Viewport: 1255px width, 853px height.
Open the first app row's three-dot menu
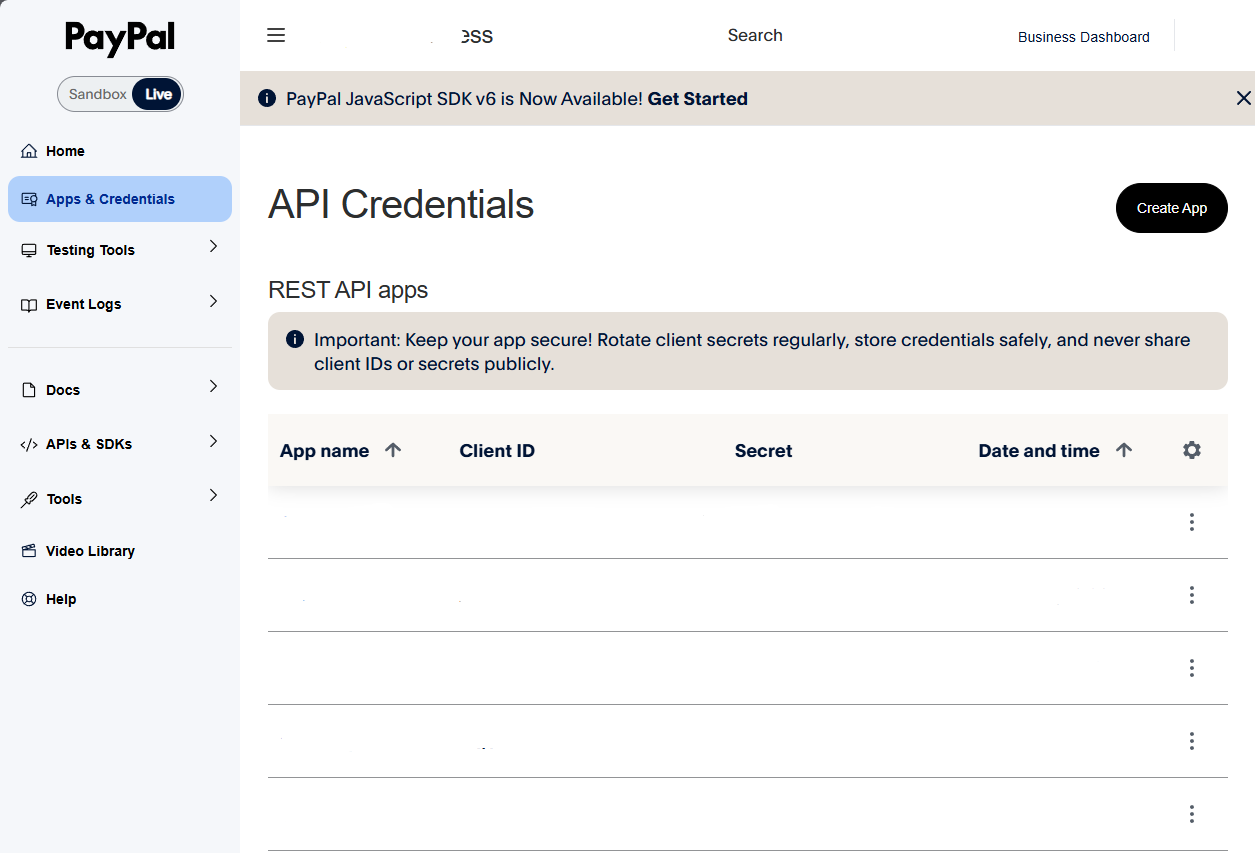tap(1191, 522)
